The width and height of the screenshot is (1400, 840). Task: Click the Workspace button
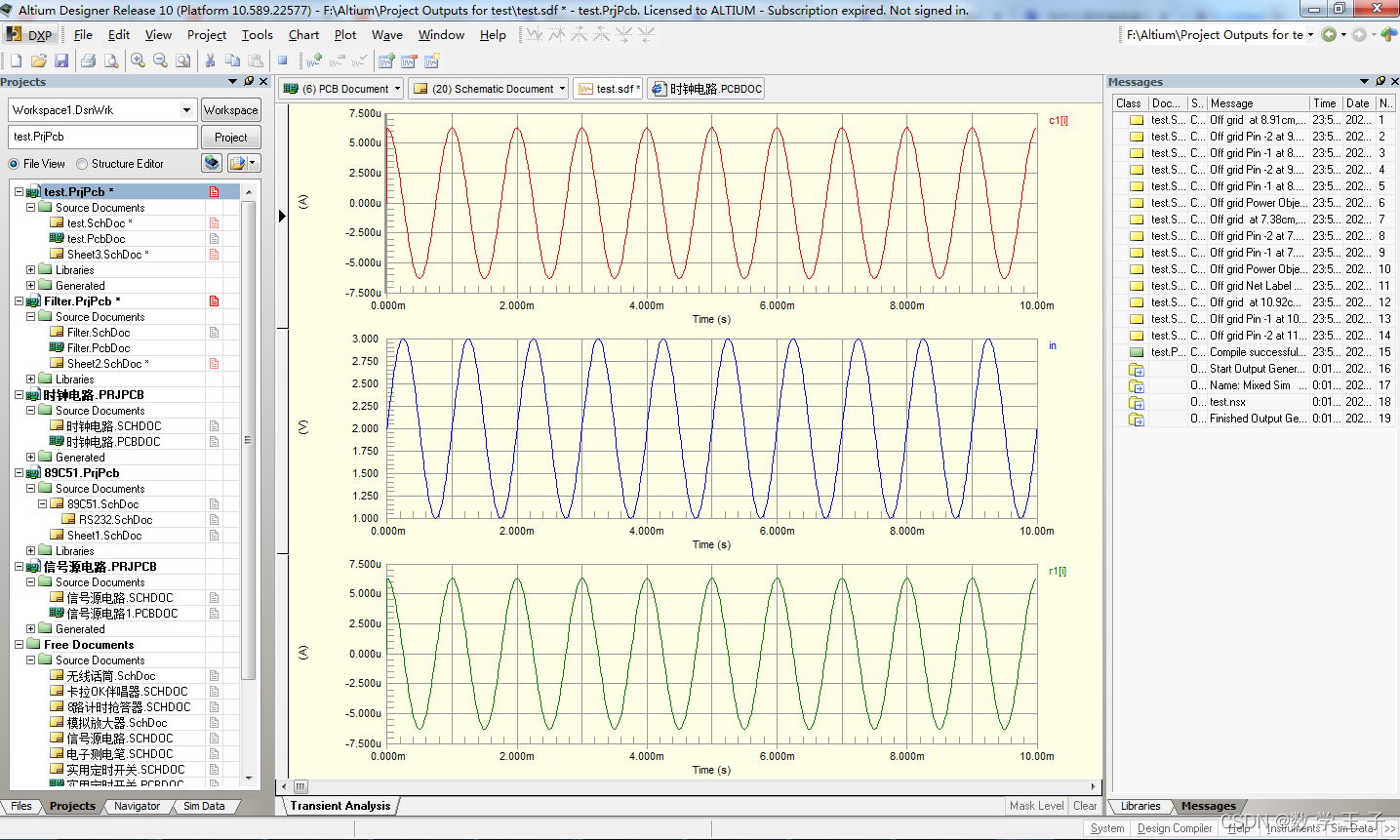point(230,110)
